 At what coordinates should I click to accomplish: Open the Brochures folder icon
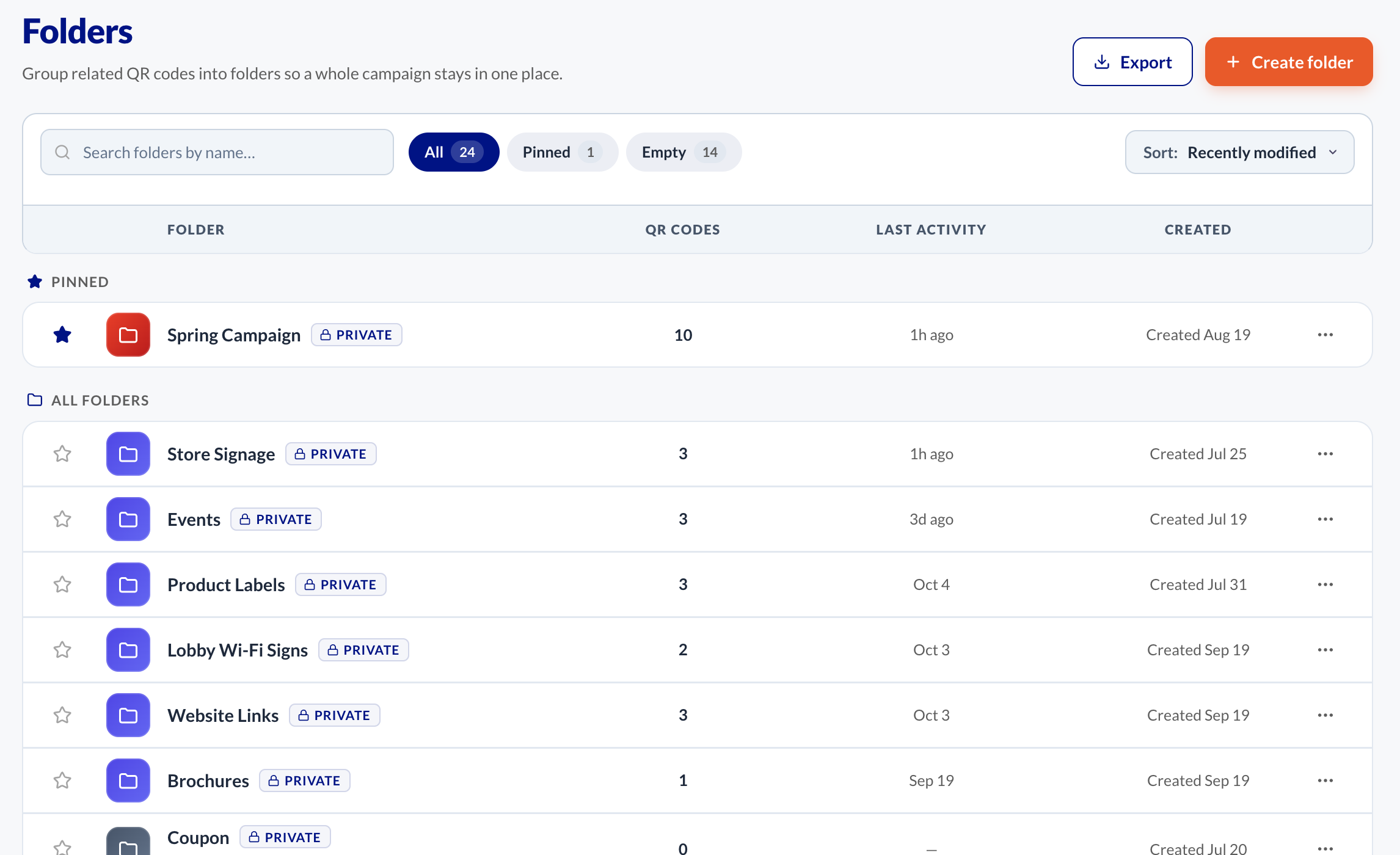(128, 780)
